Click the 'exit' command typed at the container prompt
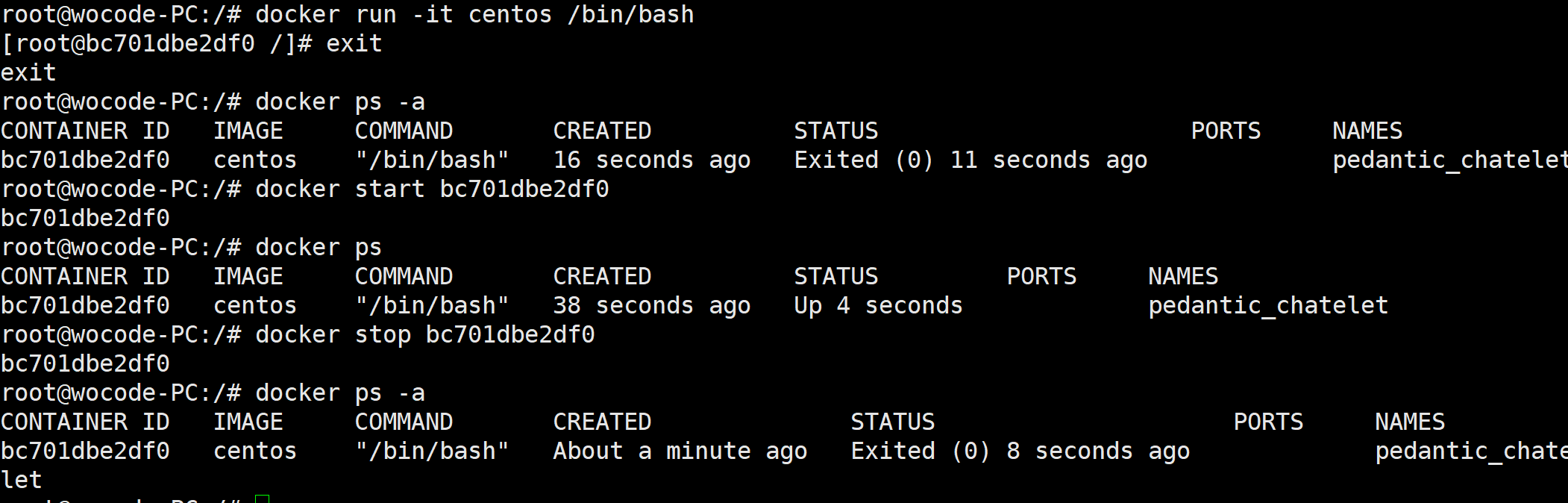1568x503 pixels. pyautogui.click(x=354, y=43)
